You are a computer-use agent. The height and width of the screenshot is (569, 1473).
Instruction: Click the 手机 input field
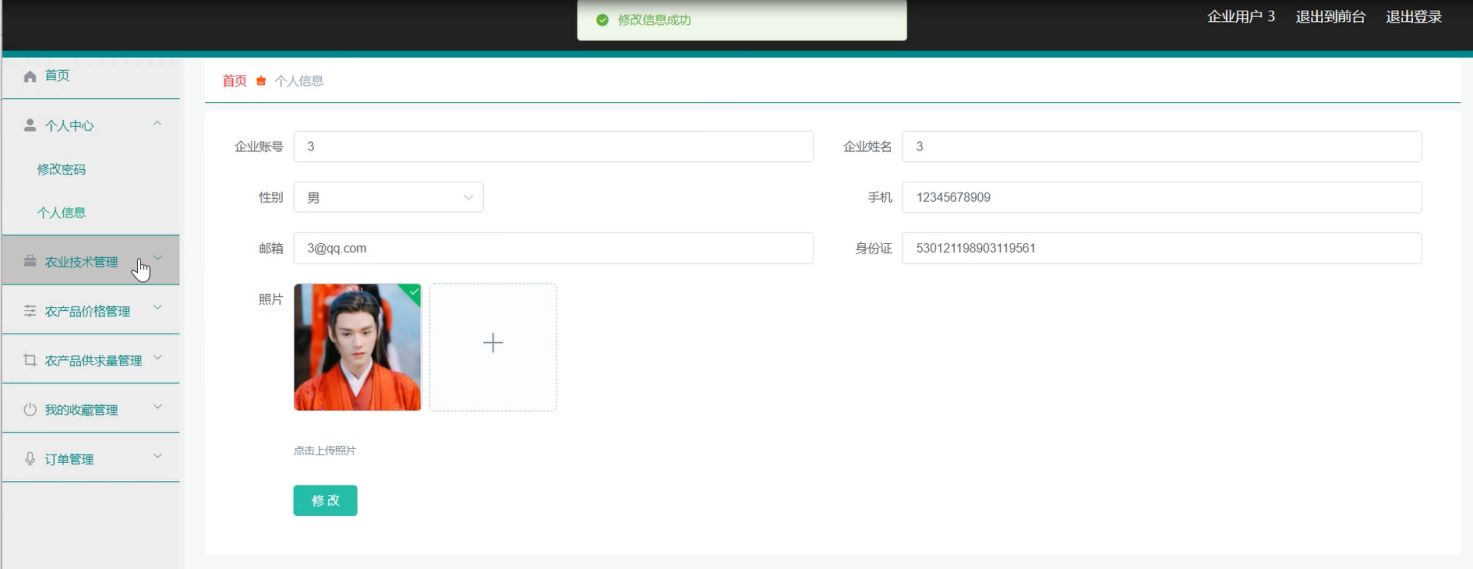point(1161,198)
